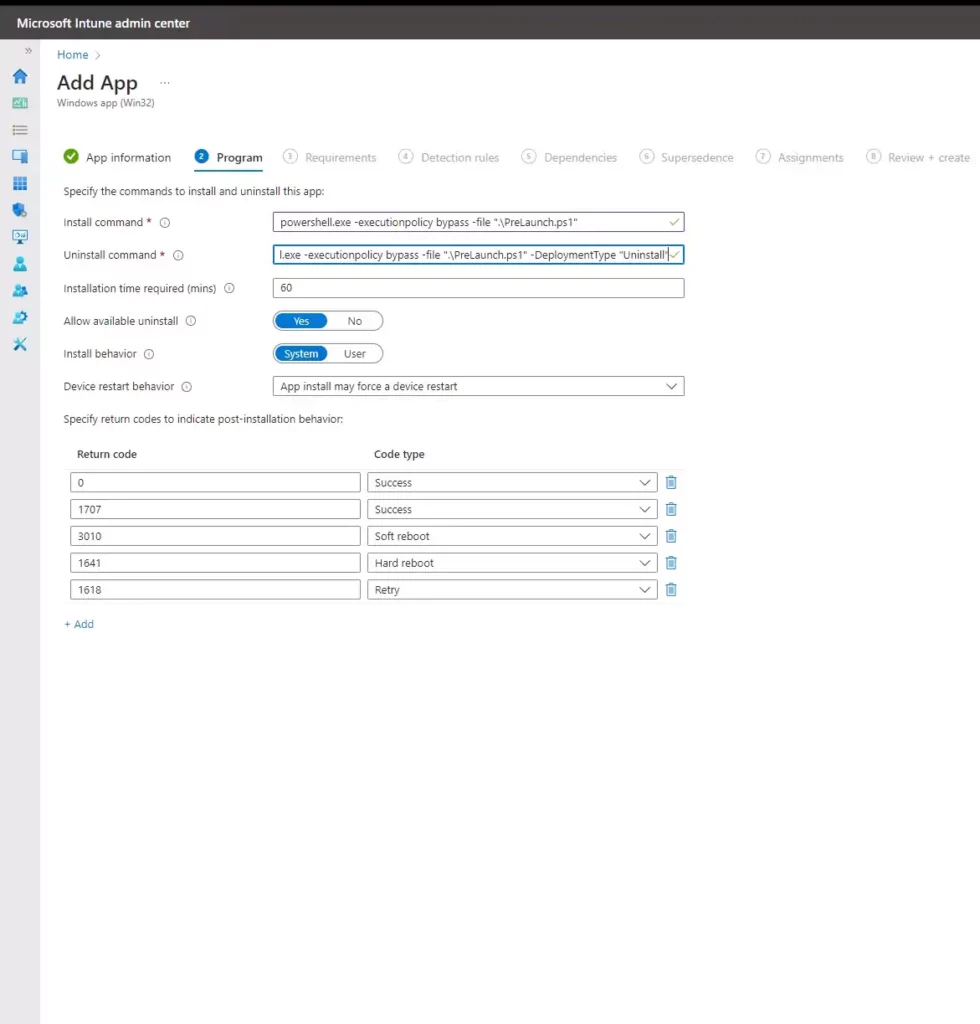Focus the Install command field
This screenshot has height=1024, width=980.
(x=479, y=222)
